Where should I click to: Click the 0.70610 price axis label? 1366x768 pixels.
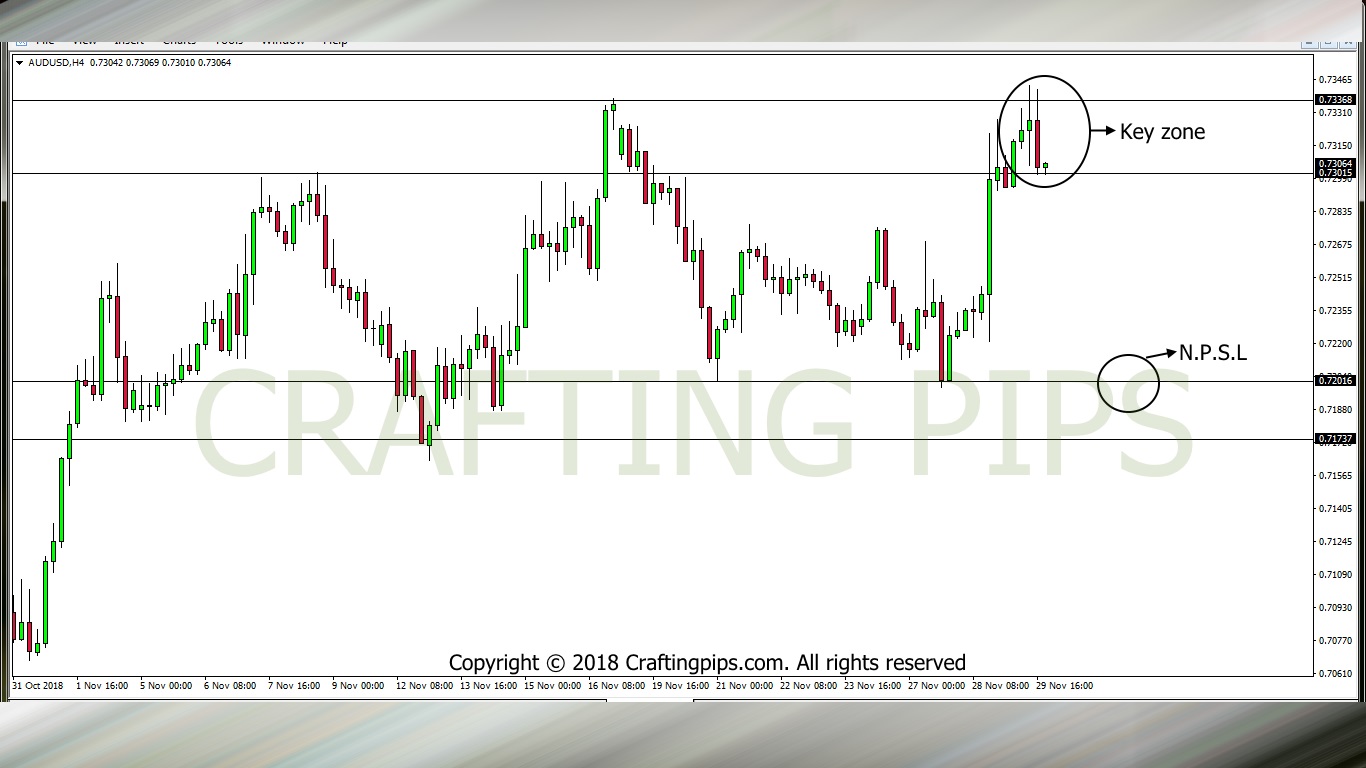pyautogui.click(x=1337, y=674)
